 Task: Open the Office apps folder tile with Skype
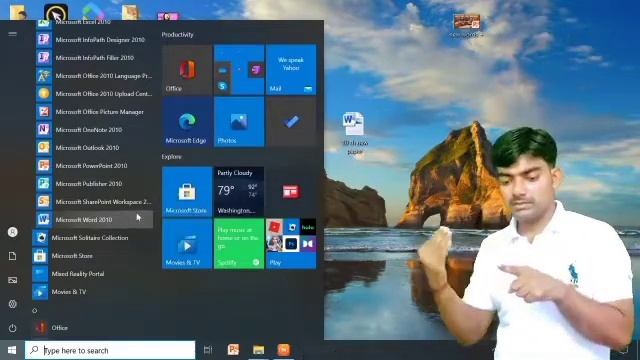coord(239,70)
